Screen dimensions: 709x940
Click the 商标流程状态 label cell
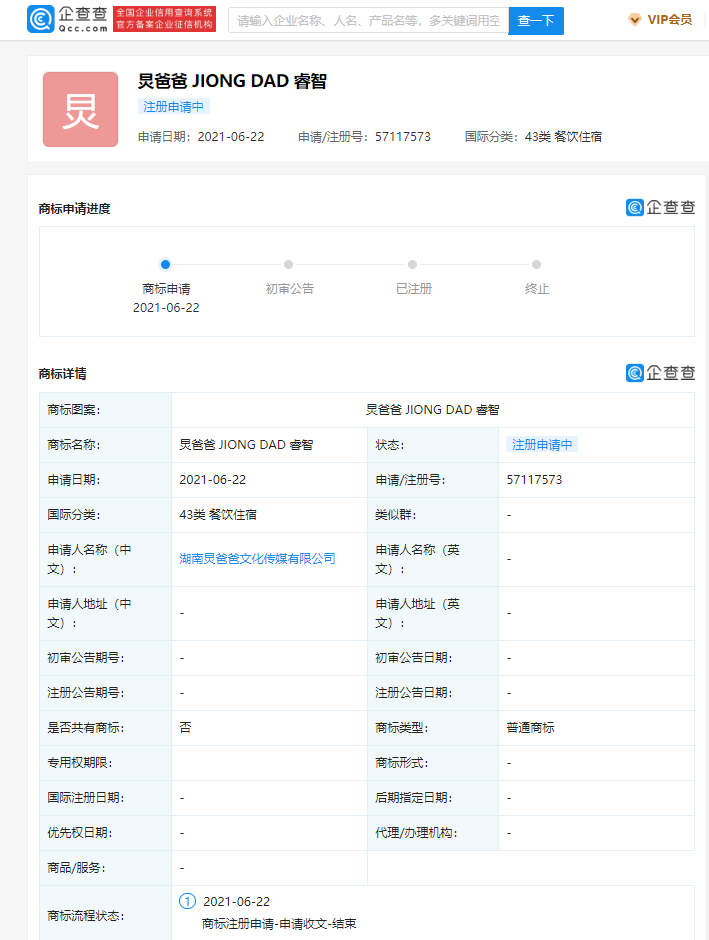click(x=105, y=915)
